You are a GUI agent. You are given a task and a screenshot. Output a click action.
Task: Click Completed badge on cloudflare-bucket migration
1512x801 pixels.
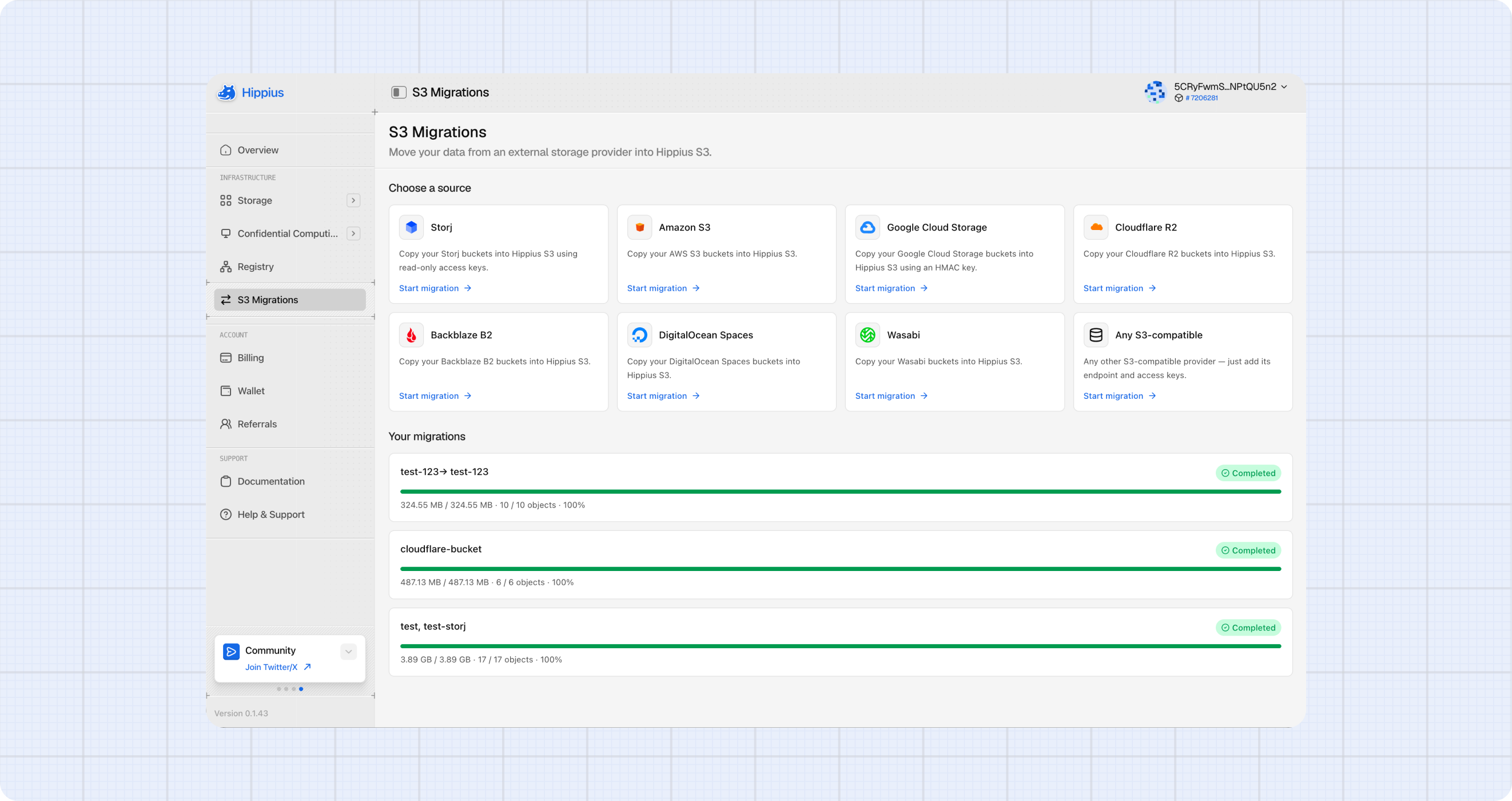1248,550
